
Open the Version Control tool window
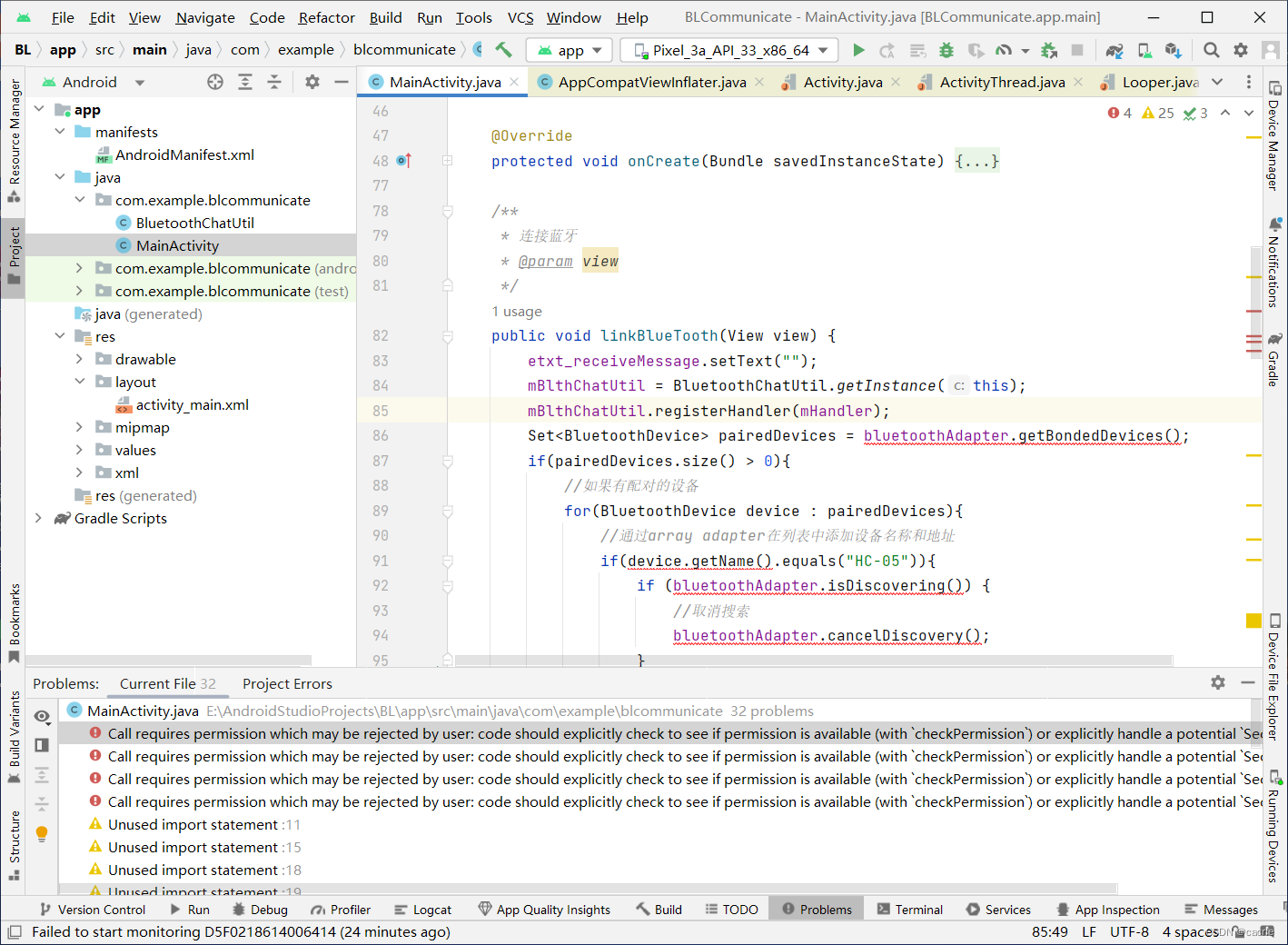[92, 910]
